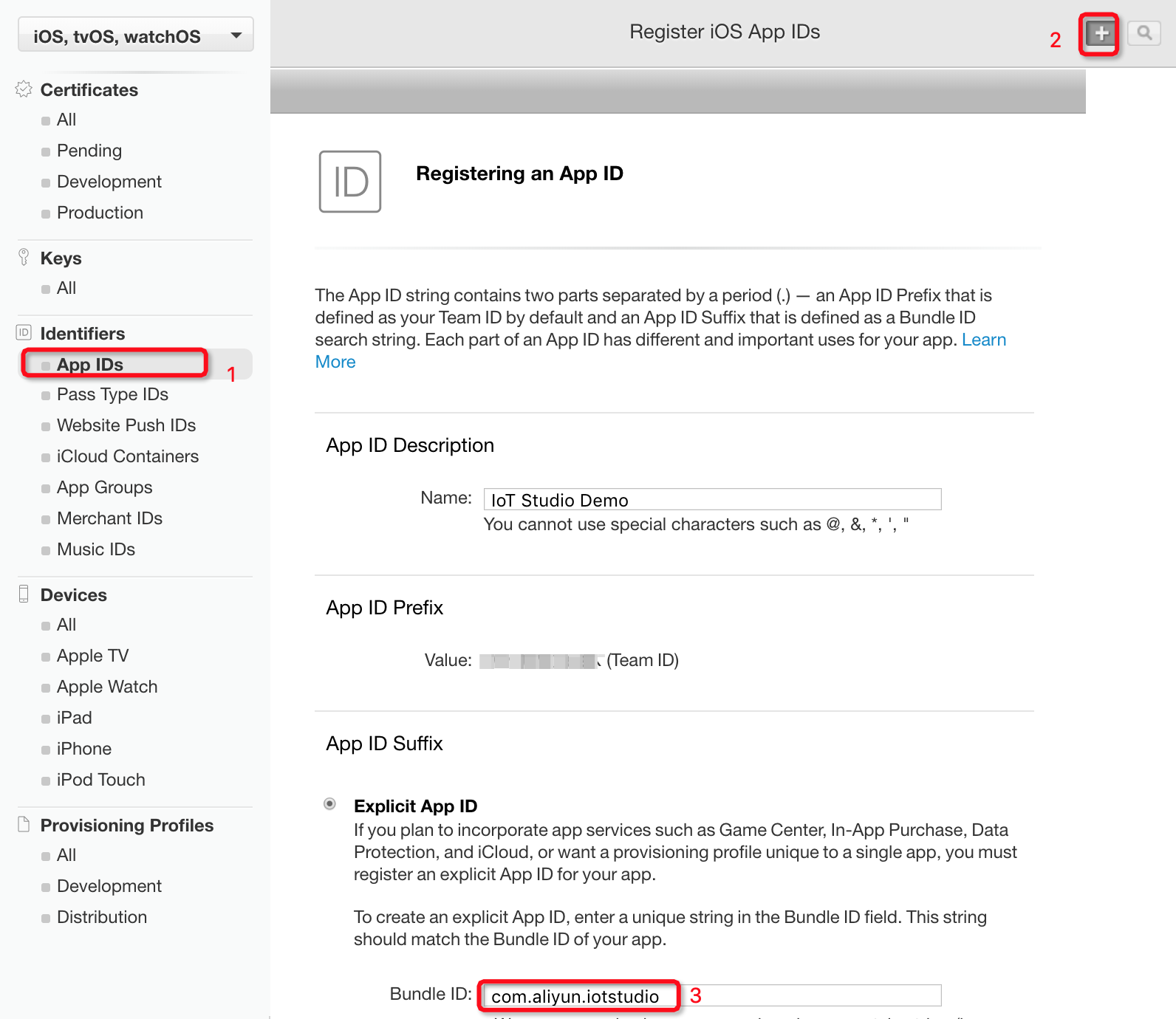The width and height of the screenshot is (1176, 1019).
Task: Click the App ID Name input field
Action: [712, 500]
